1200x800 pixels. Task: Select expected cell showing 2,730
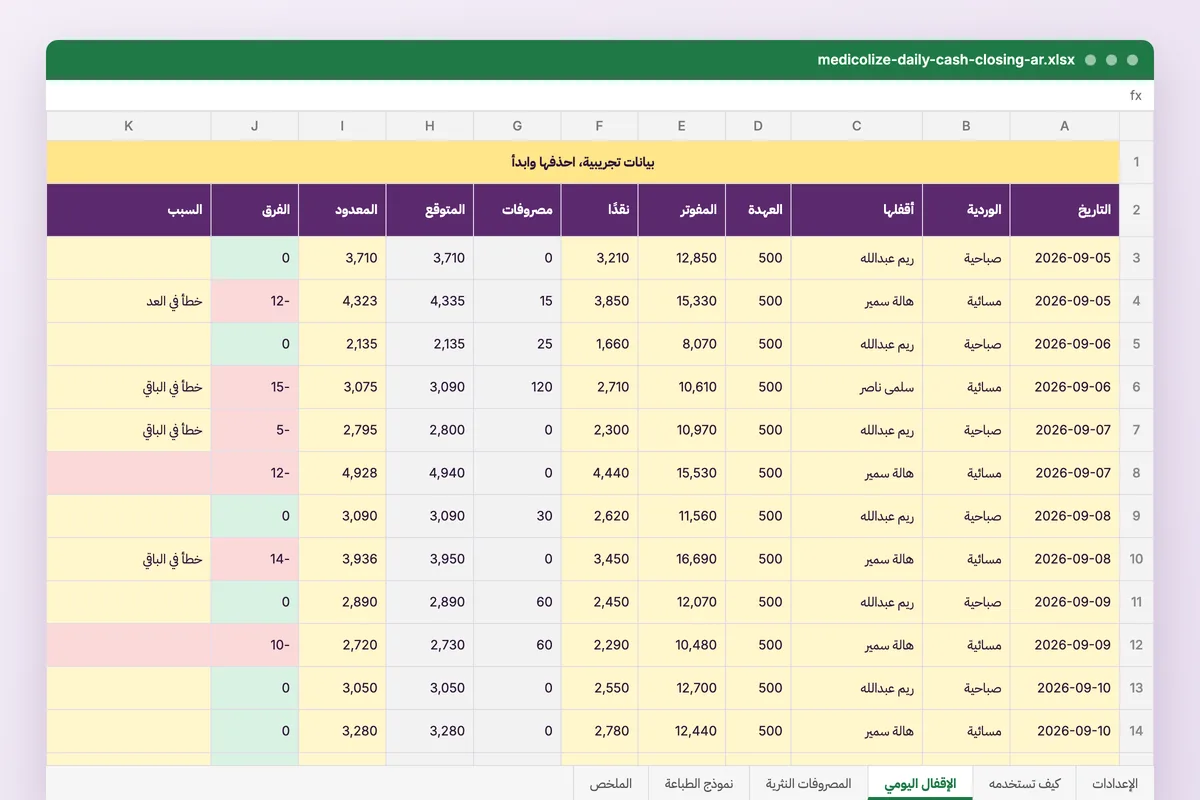430,645
